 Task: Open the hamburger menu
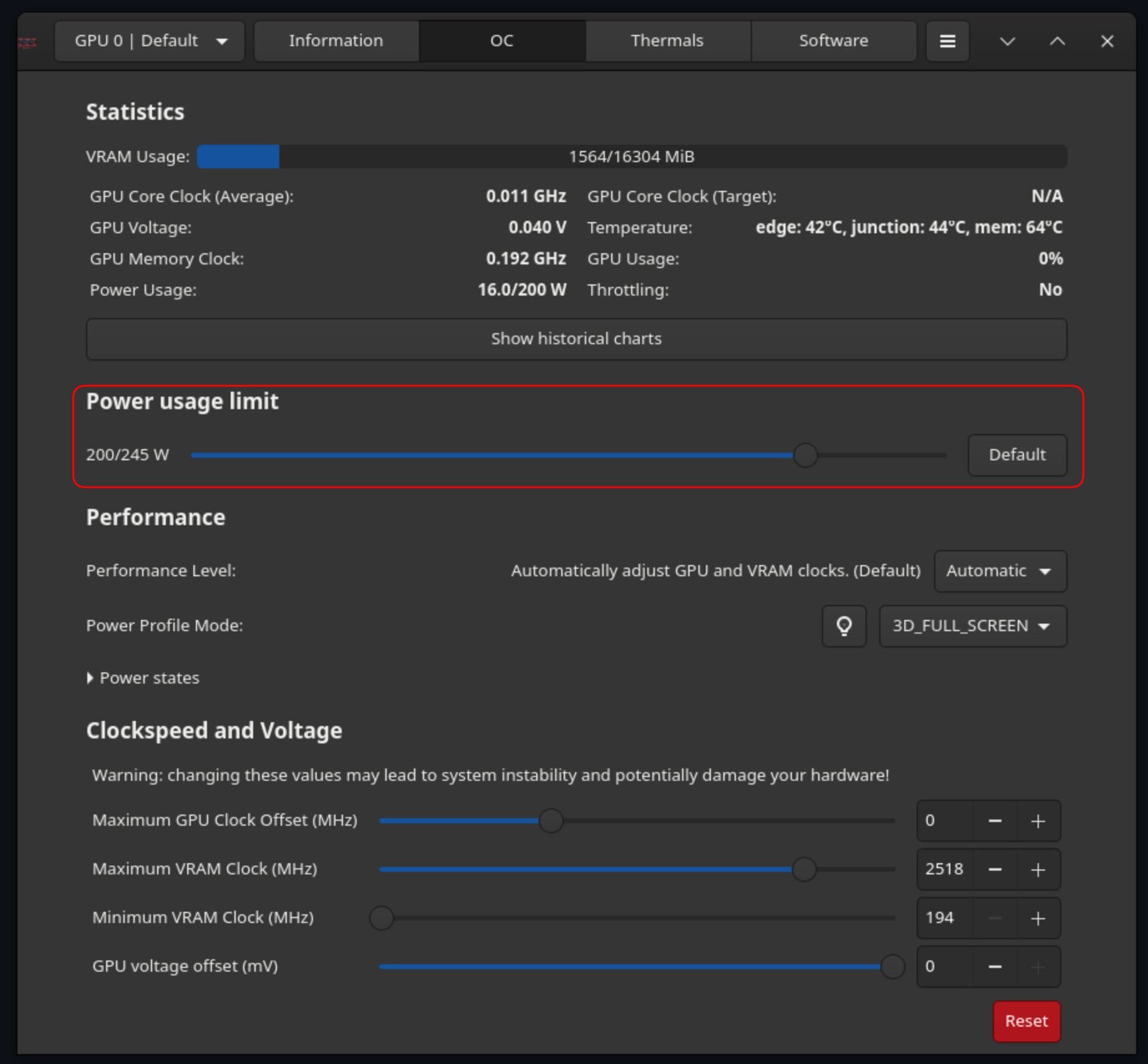point(947,41)
